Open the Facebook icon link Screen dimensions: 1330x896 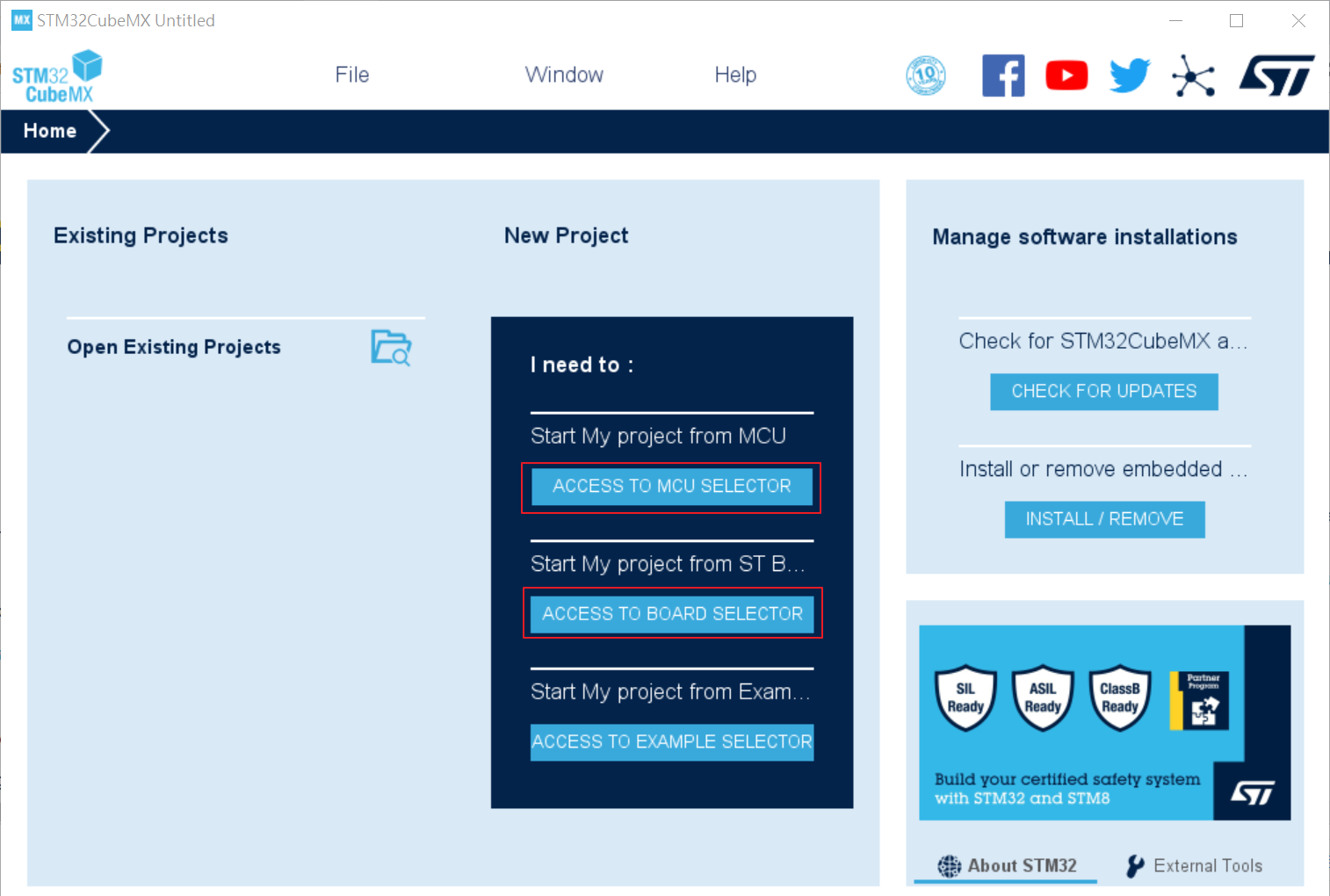(x=1003, y=76)
